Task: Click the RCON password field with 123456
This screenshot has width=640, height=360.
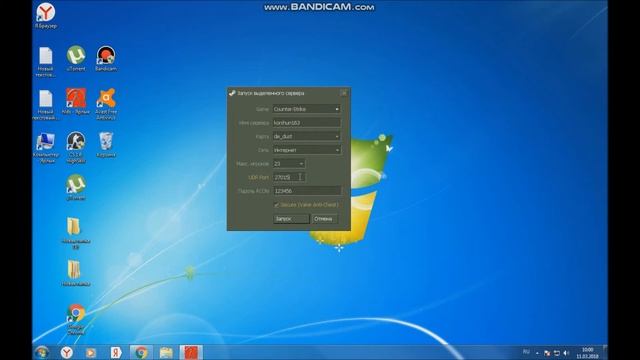Action: 307,191
